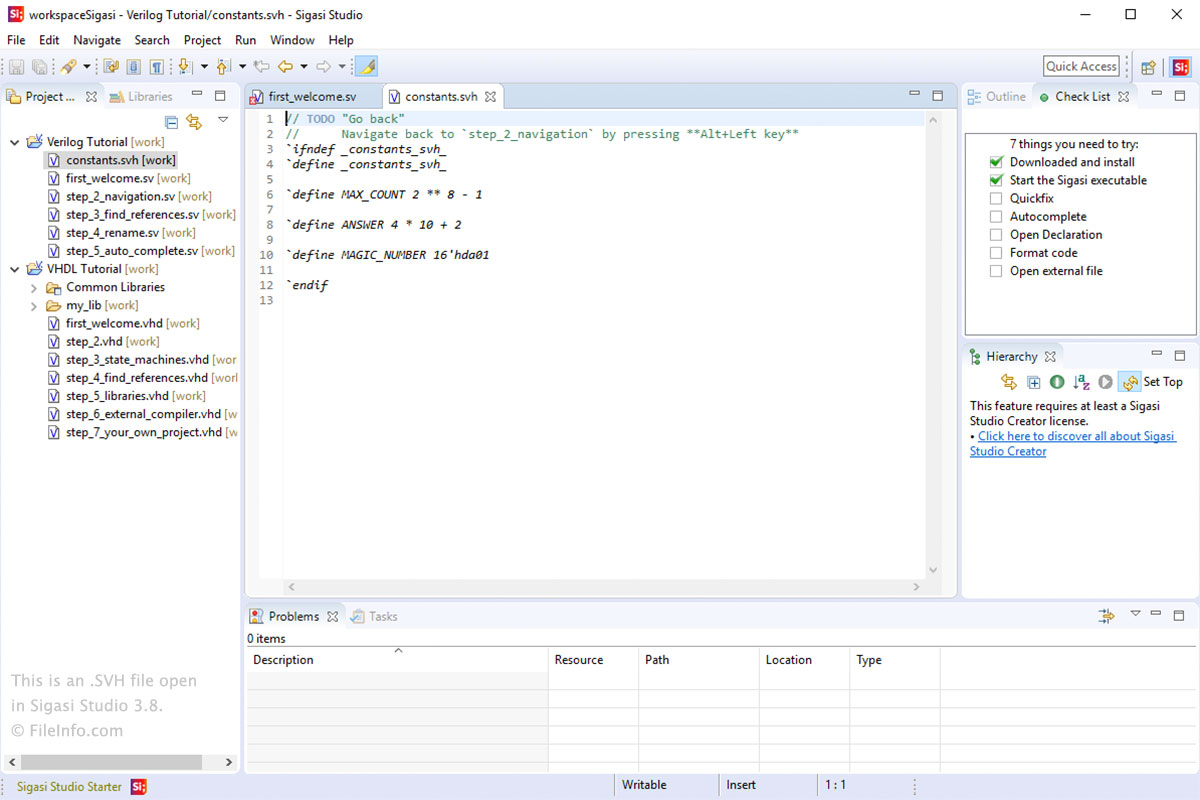Screen dimensions: 1200x800
Task: Click the alphabetical Sort icon in Hierarchy
Action: click(x=1081, y=382)
